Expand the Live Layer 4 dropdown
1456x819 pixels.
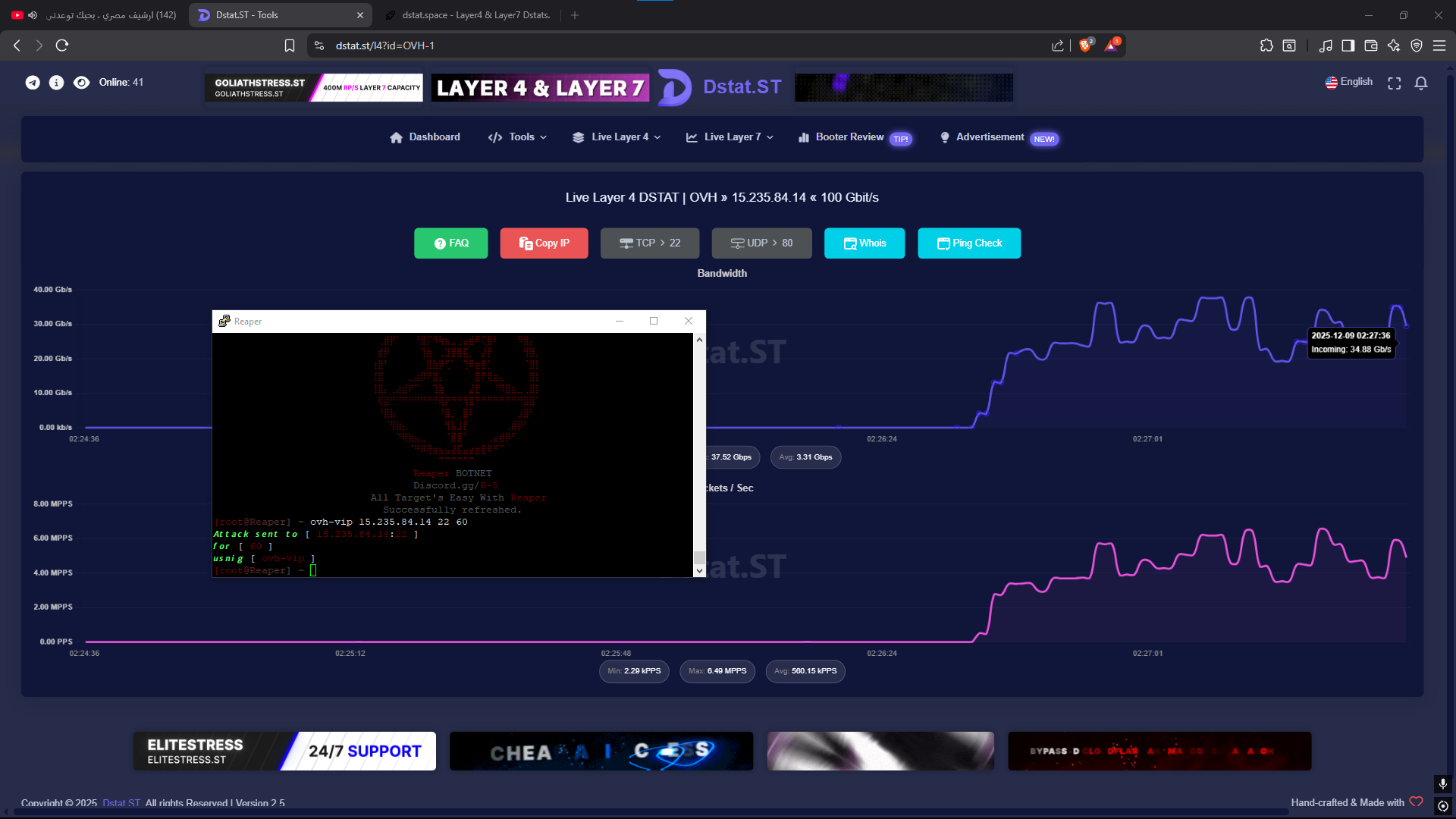(617, 137)
